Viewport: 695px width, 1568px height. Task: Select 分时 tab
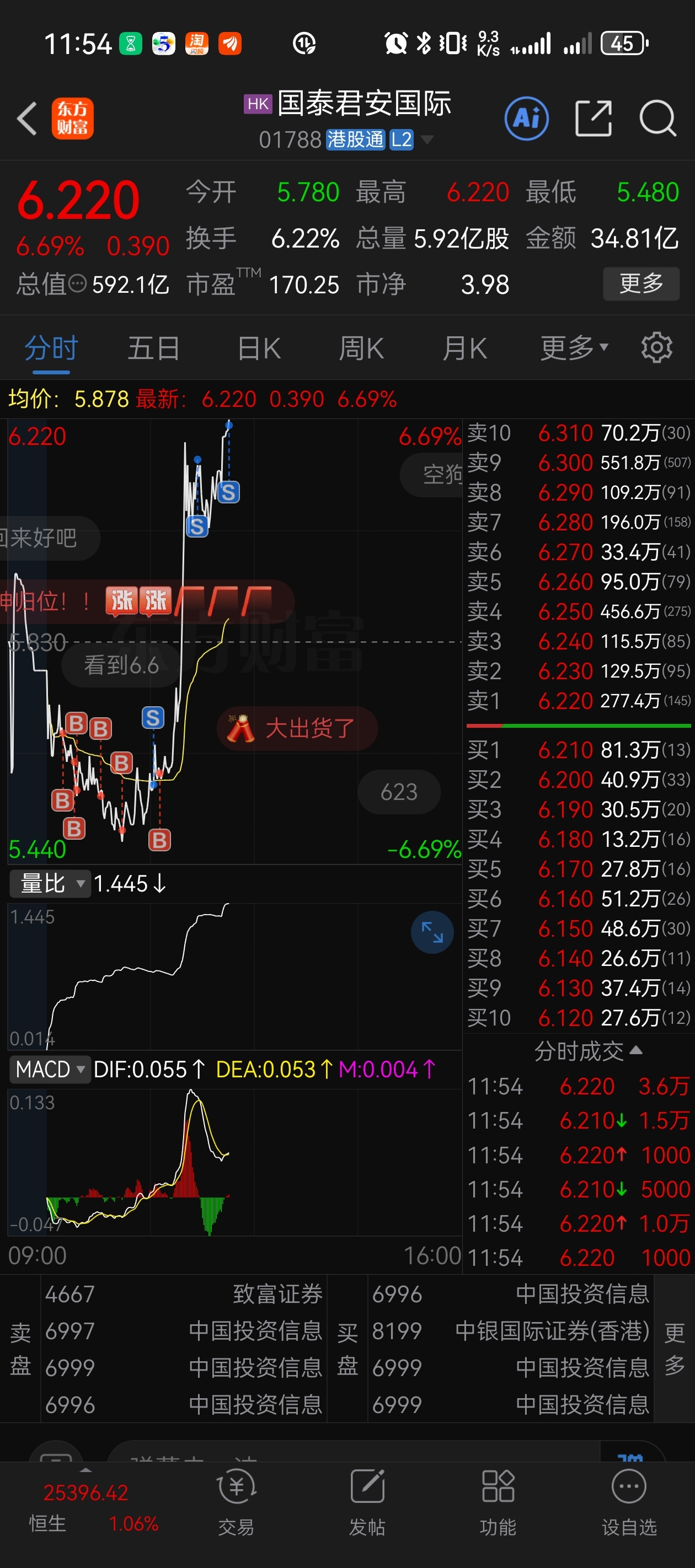tap(51, 348)
